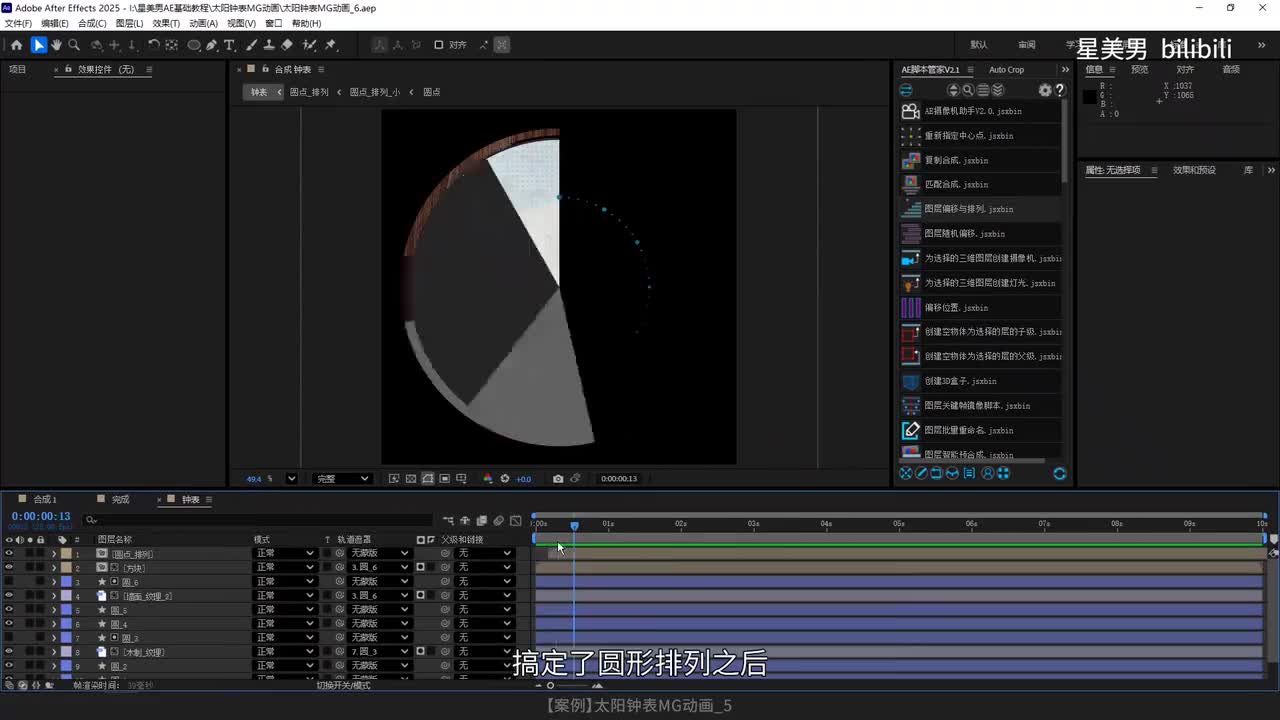Open graph editor icon in timeline

pos(516,520)
